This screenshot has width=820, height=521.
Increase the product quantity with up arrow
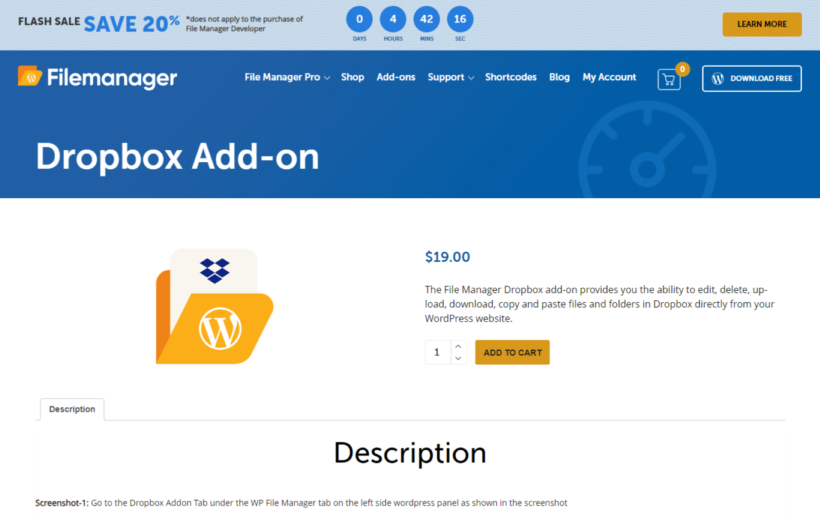[458, 346]
